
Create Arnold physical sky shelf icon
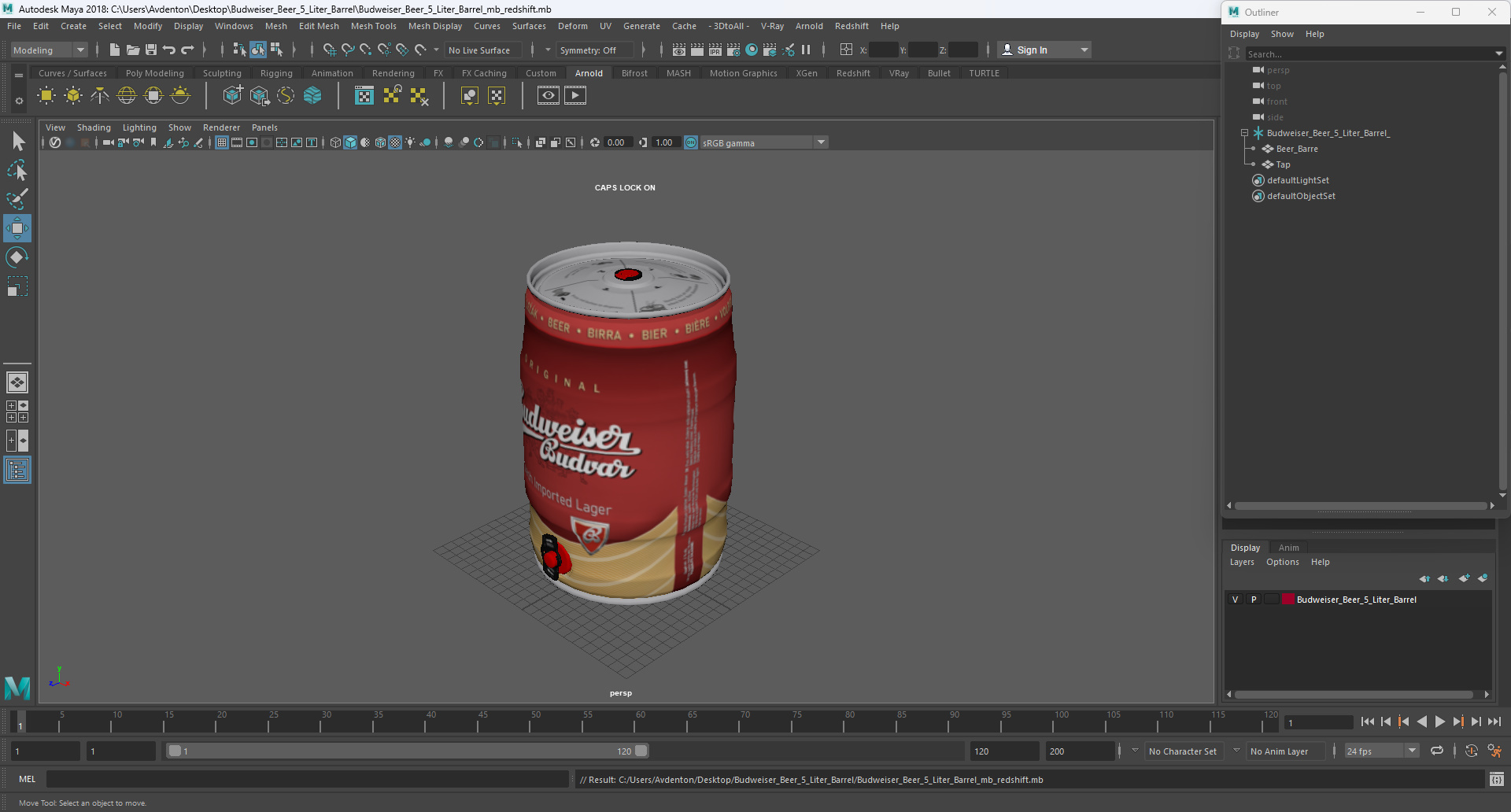180,96
